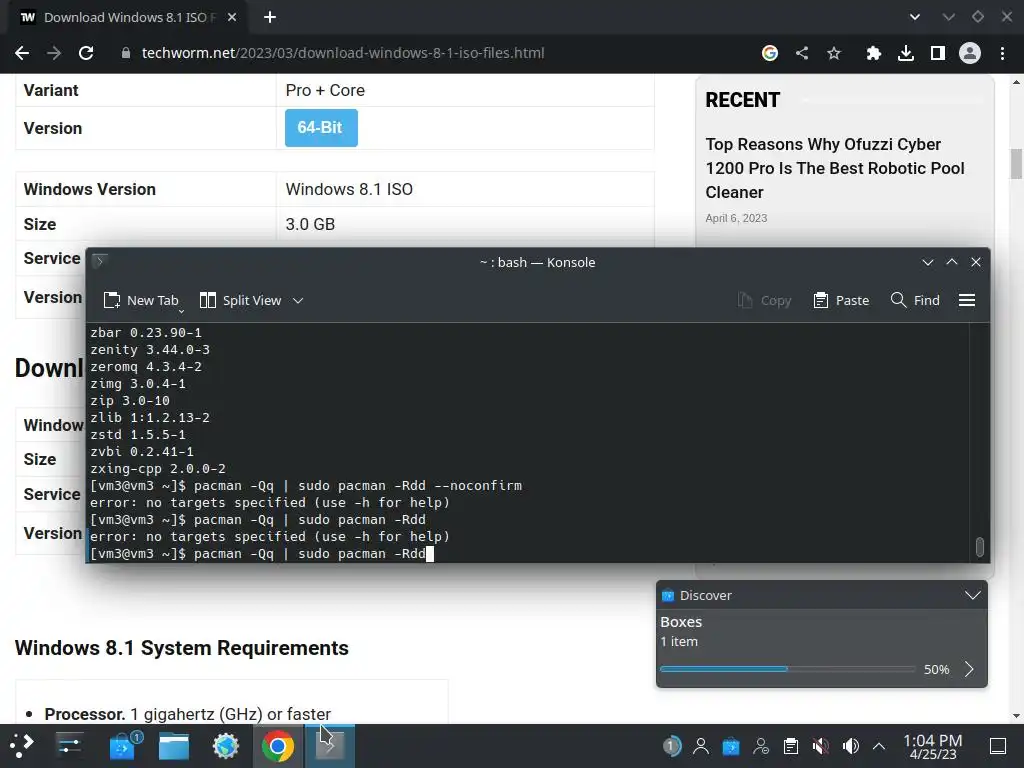Click 'Windows 8.1 ISO' table cell
Image resolution: width=1024 pixels, height=768 pixels.
click(x=465, y=189)
